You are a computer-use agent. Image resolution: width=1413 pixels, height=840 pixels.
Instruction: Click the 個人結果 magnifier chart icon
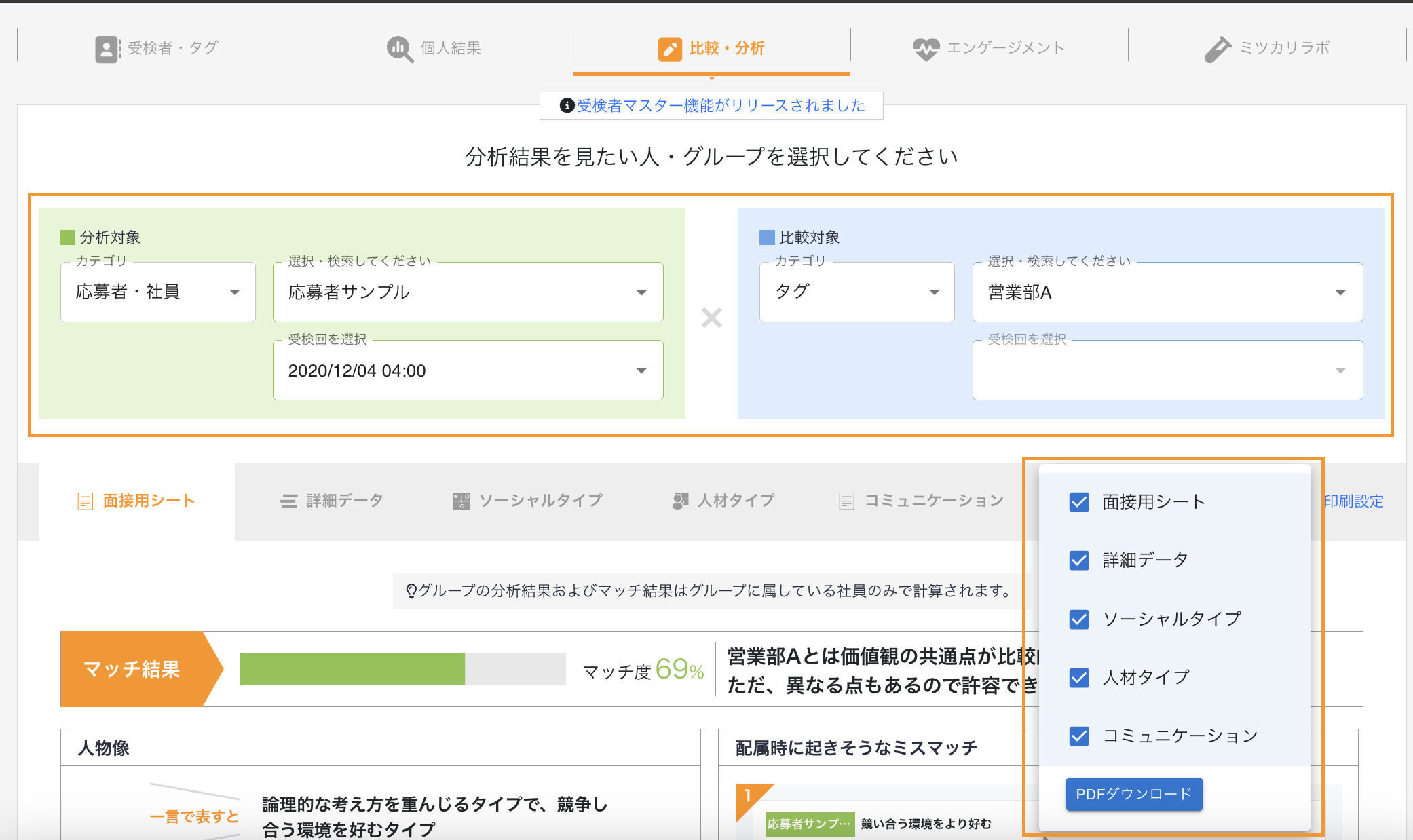pyautogui.click(x=399, y=49)
